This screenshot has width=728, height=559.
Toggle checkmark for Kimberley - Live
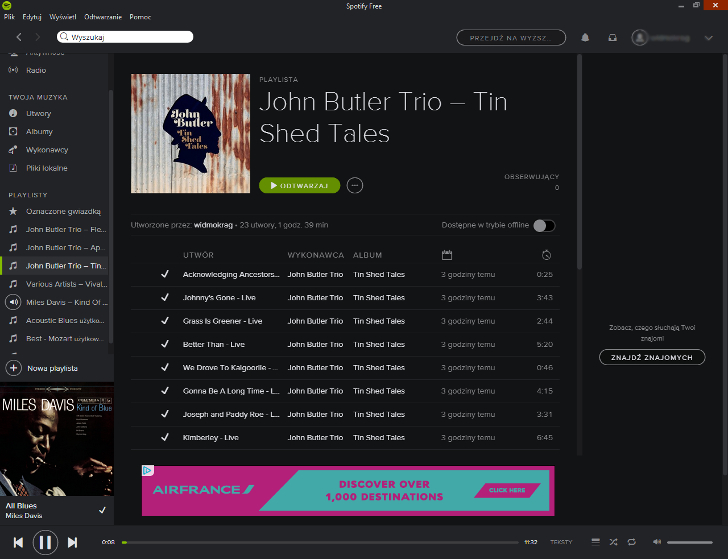click(165, 437)
